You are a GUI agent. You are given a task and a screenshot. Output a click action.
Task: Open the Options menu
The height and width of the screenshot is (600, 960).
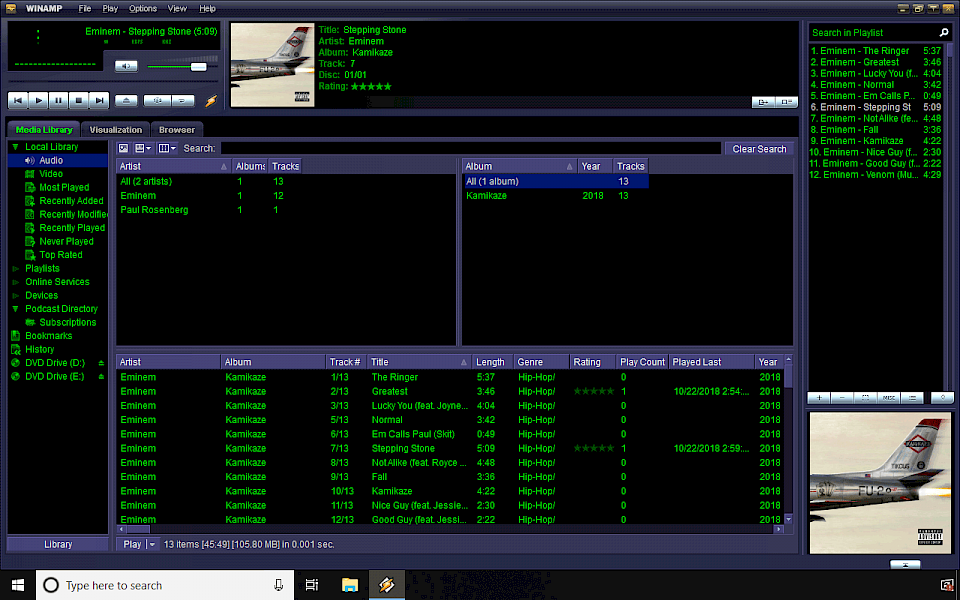pos(143,9)
